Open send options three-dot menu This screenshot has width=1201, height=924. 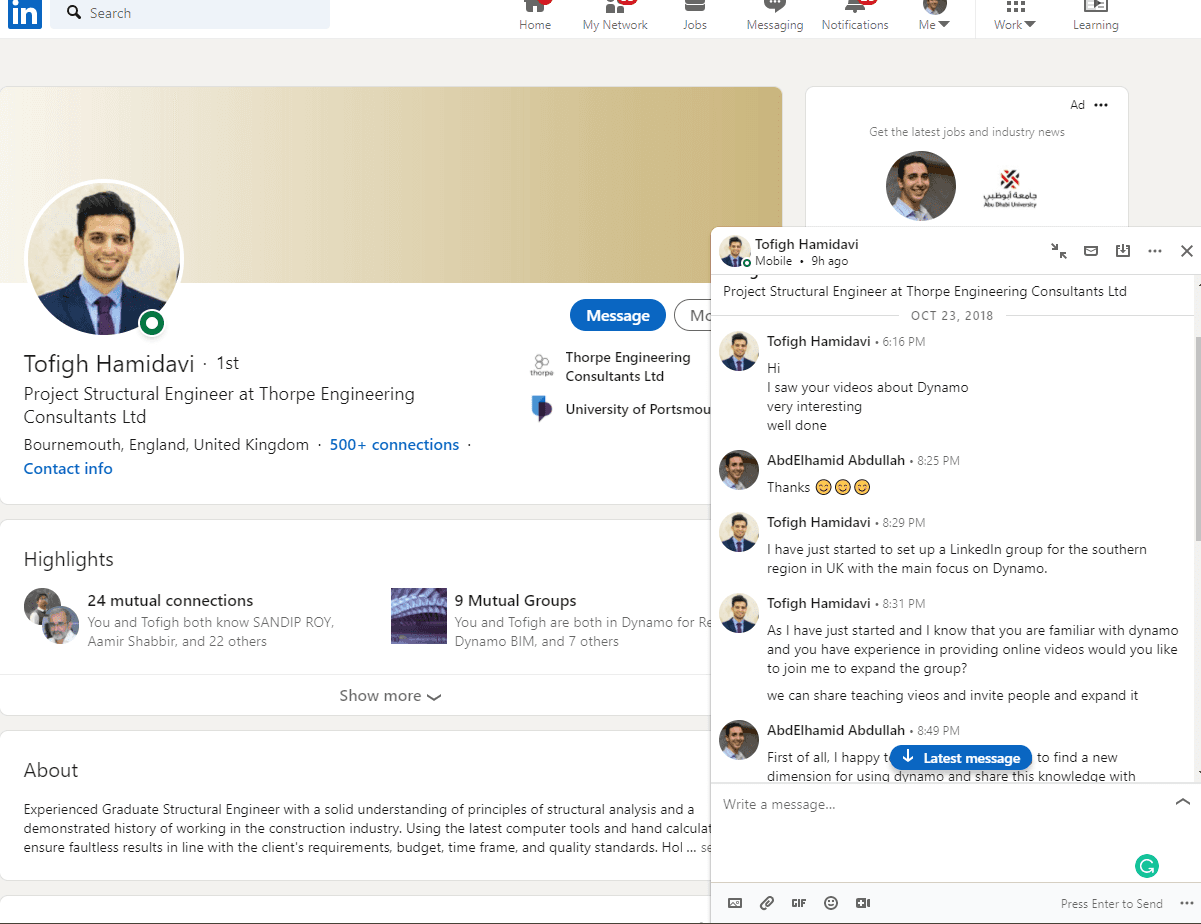point(1187,903)
